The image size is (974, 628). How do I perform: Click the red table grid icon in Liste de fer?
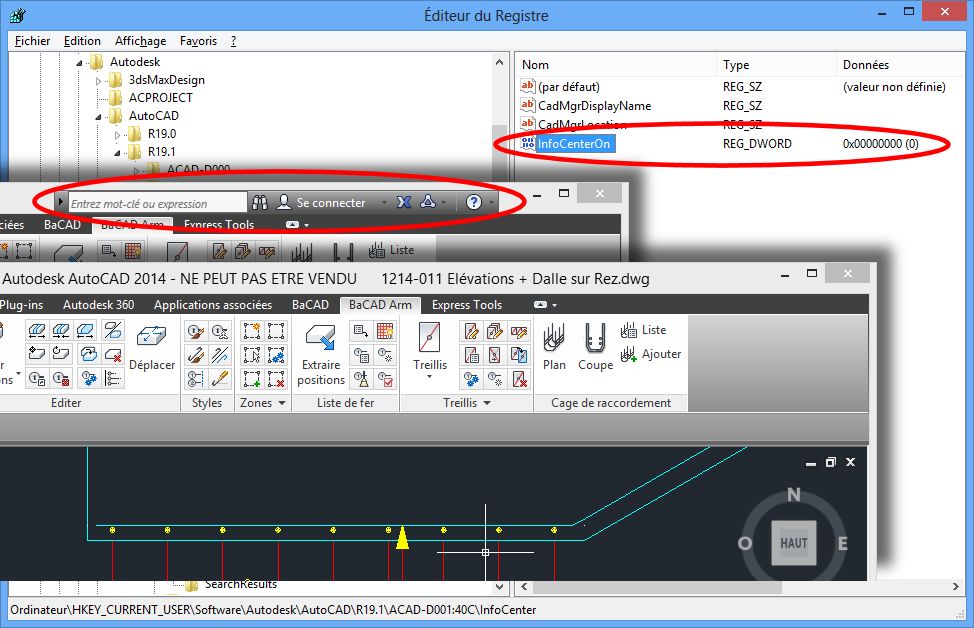385,331
